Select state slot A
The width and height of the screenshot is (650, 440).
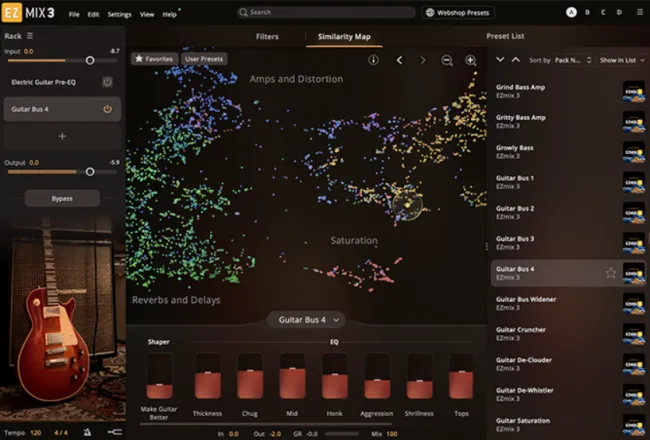point(571,12)
